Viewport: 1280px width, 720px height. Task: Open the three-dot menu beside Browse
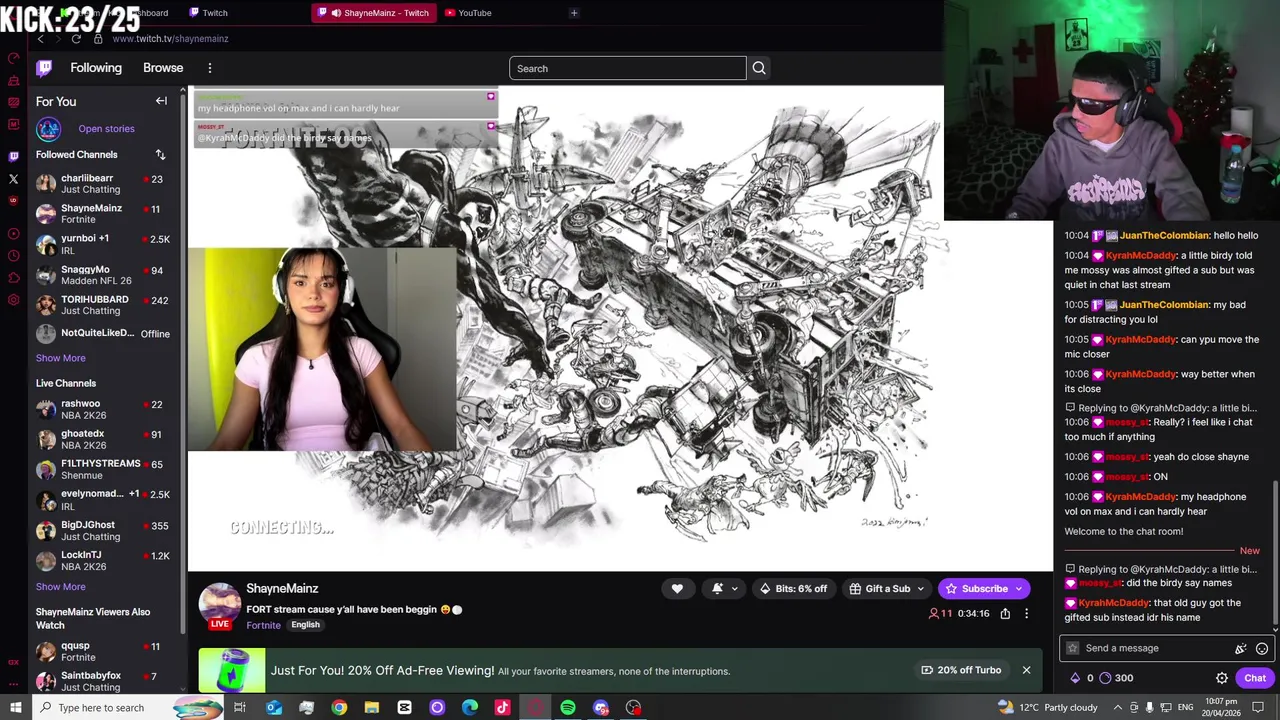coord(210,68)
